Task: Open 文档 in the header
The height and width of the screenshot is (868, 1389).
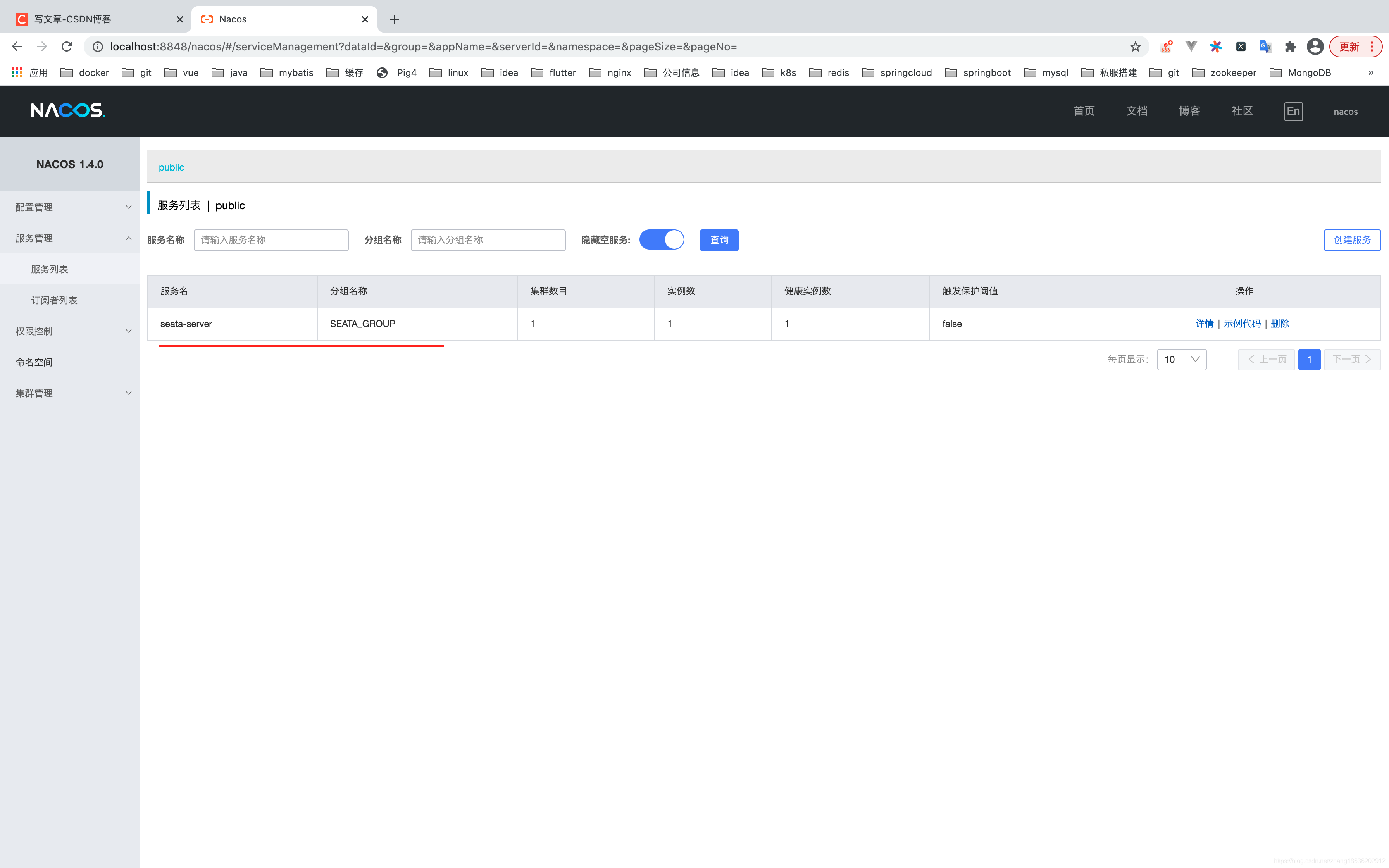Action: click(1136, 111)
